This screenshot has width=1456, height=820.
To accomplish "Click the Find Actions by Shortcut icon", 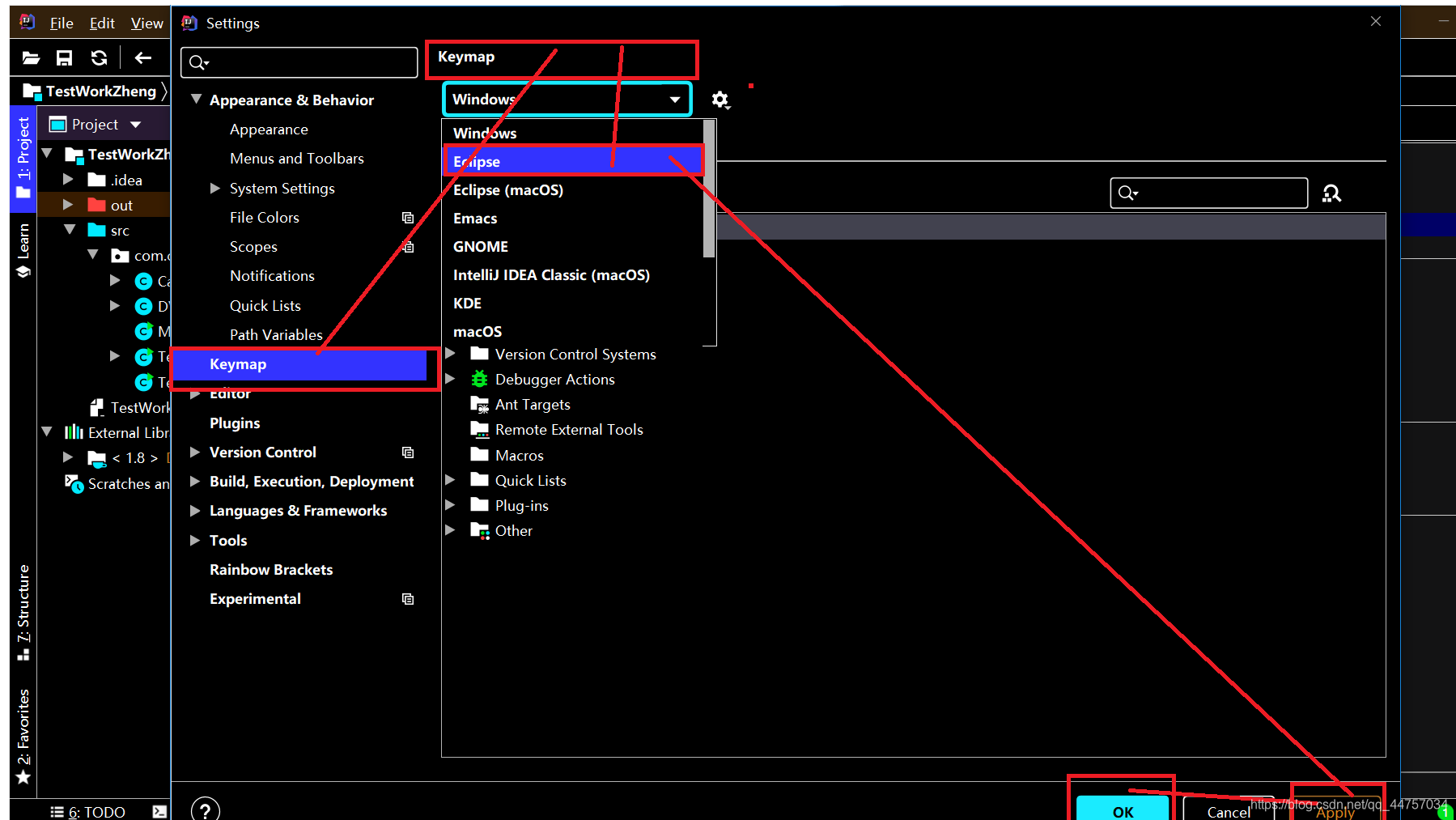I will pyautogui.click(x=1331, y=193).
